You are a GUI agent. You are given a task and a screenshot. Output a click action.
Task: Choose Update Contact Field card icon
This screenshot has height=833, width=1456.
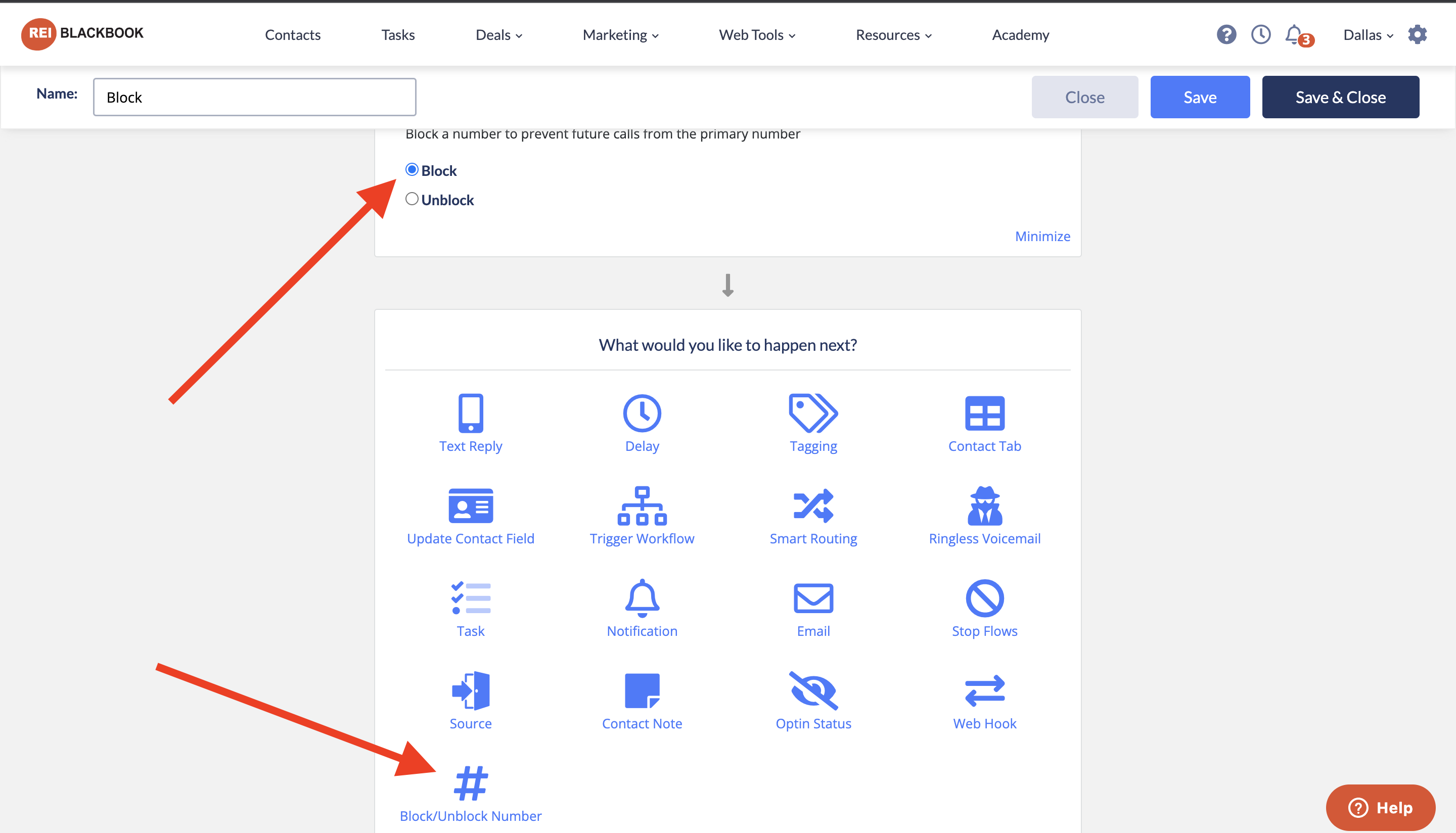470,505
